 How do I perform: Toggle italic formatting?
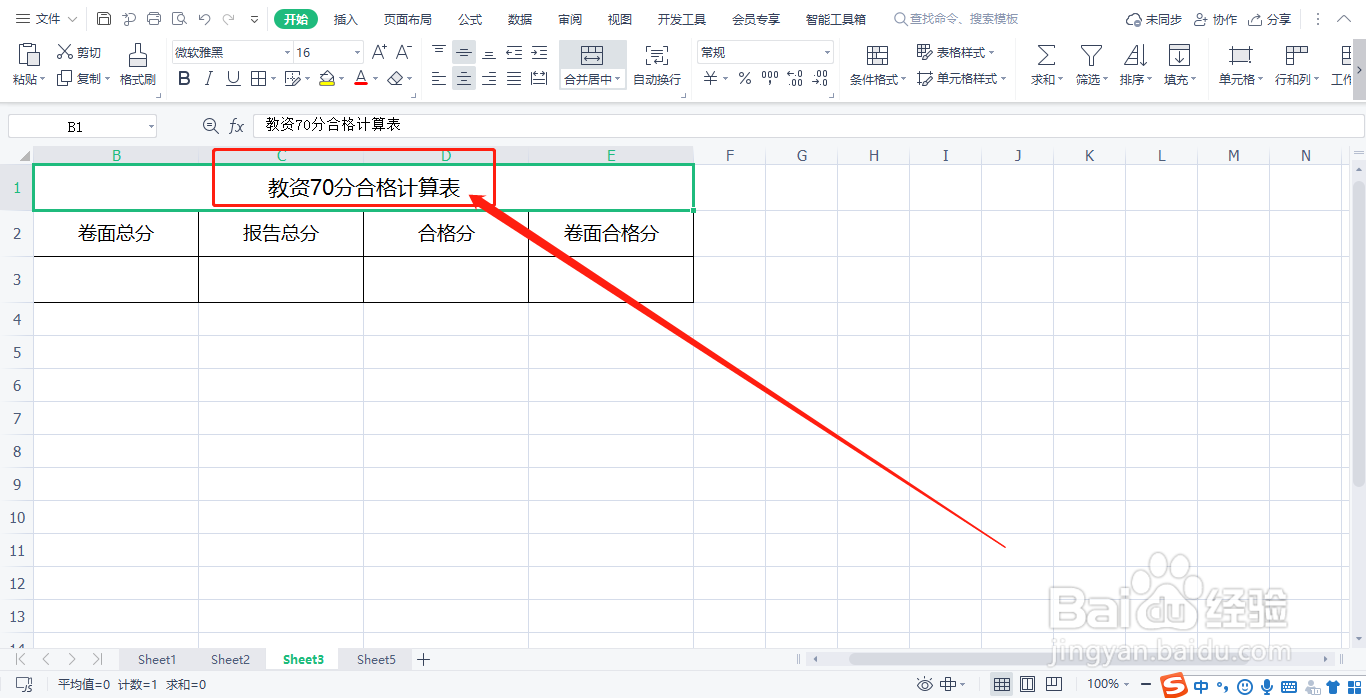coord(209,78)
